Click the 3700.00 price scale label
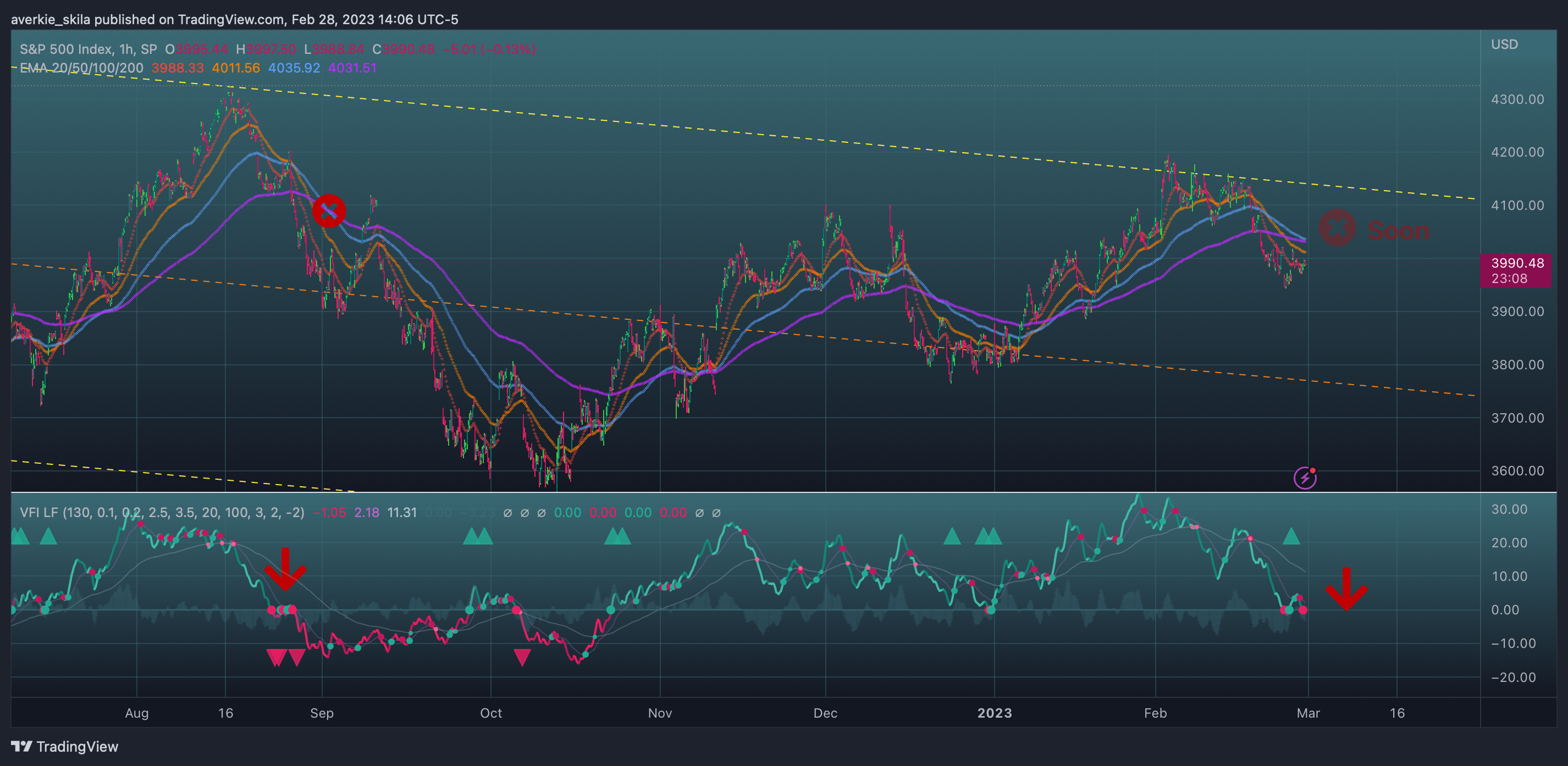The image size is (1568, 766). (1517, 418)
